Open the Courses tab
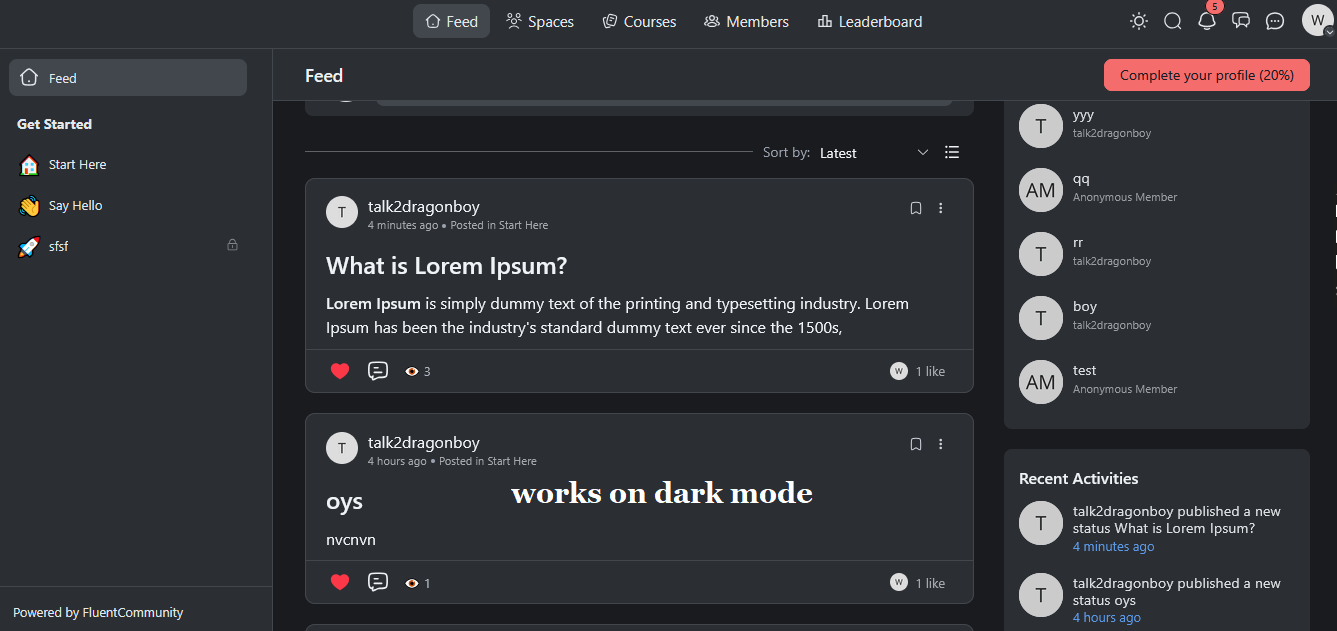This screenshot has width=1337, height=631. coord(639,21)
